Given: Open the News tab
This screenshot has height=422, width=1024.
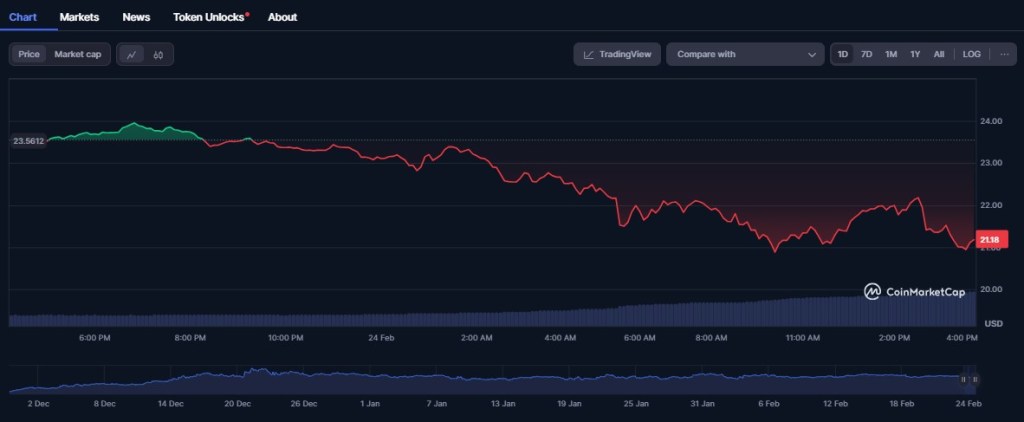Looking at the screenshot, I should point(136,17).
